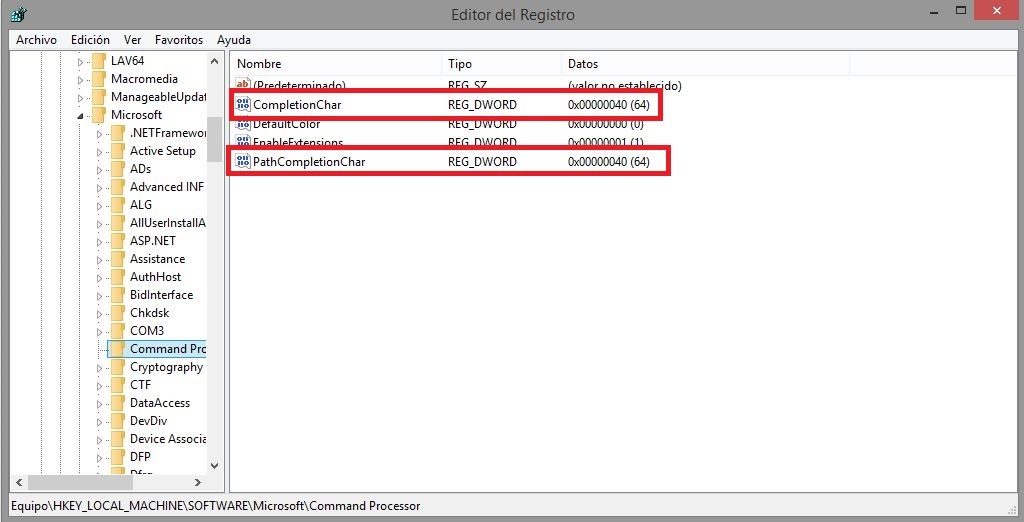
Task: Click the AuthHost folder icon
Action: (x=118, y=277)
